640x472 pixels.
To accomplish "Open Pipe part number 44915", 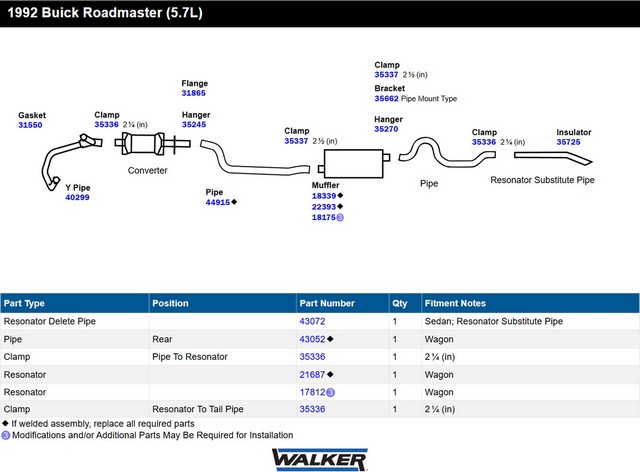I will (218, 202).
